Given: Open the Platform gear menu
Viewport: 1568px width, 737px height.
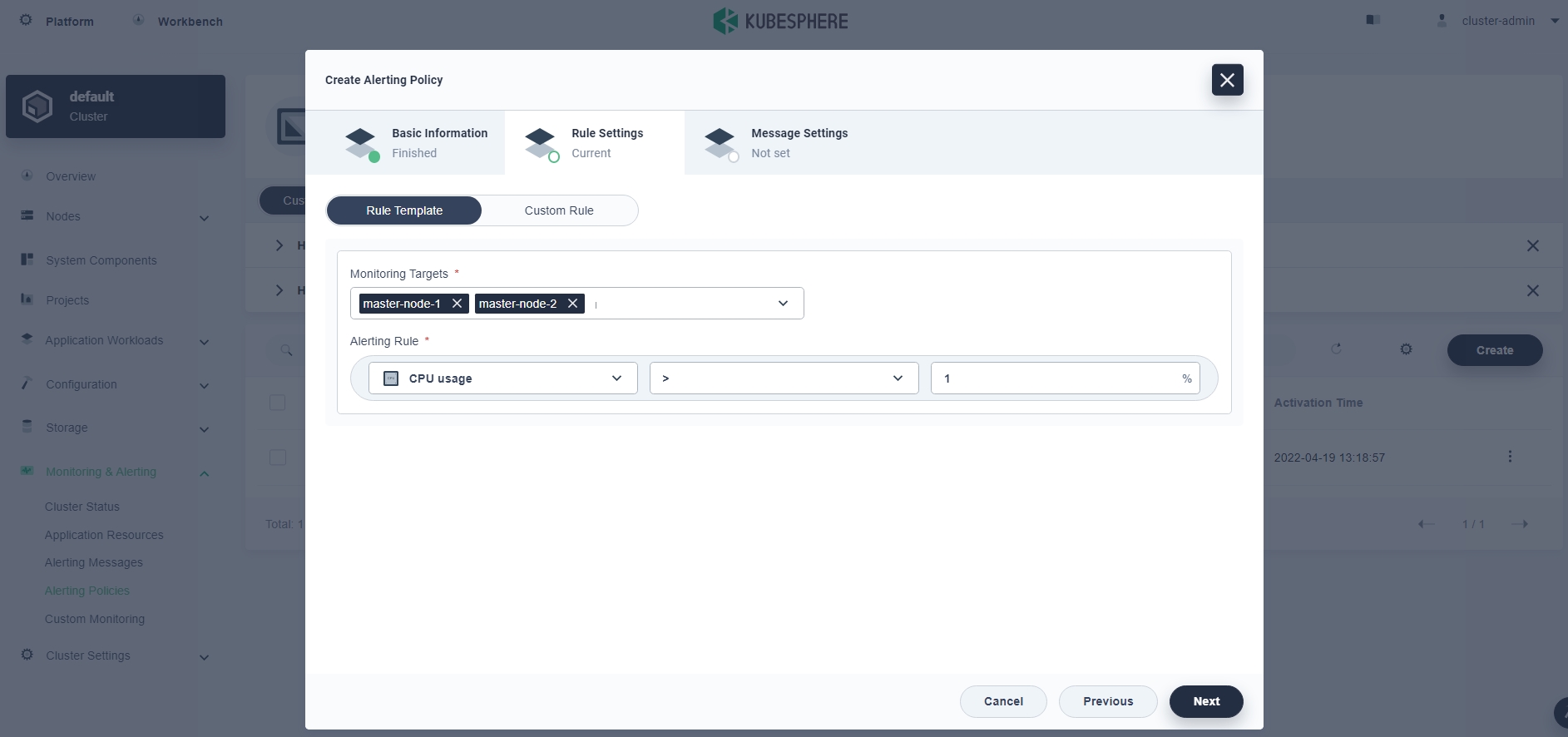Looking at the screenshot, I should [27, 20].
